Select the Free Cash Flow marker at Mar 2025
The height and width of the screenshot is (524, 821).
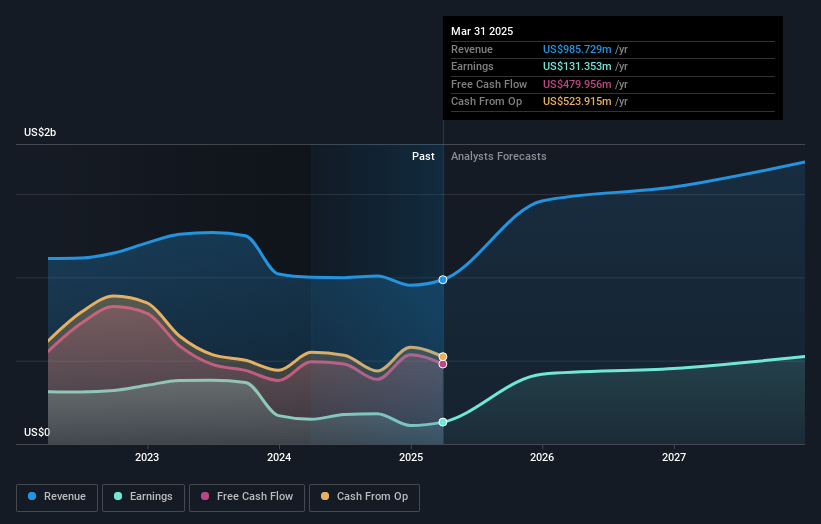click(x=443, y=364)
